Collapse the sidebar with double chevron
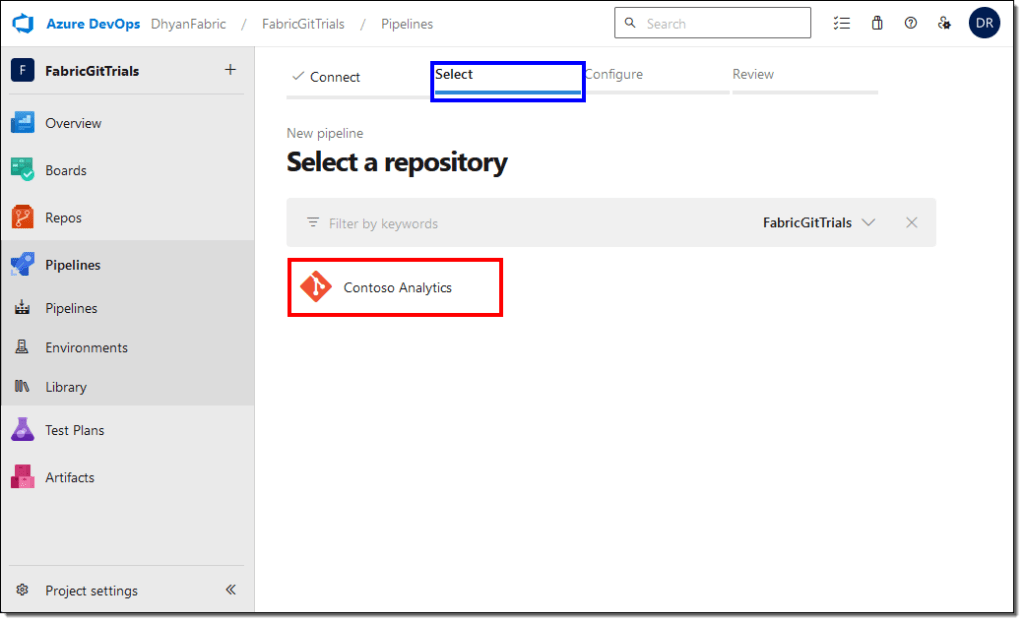 click(231, 590)
